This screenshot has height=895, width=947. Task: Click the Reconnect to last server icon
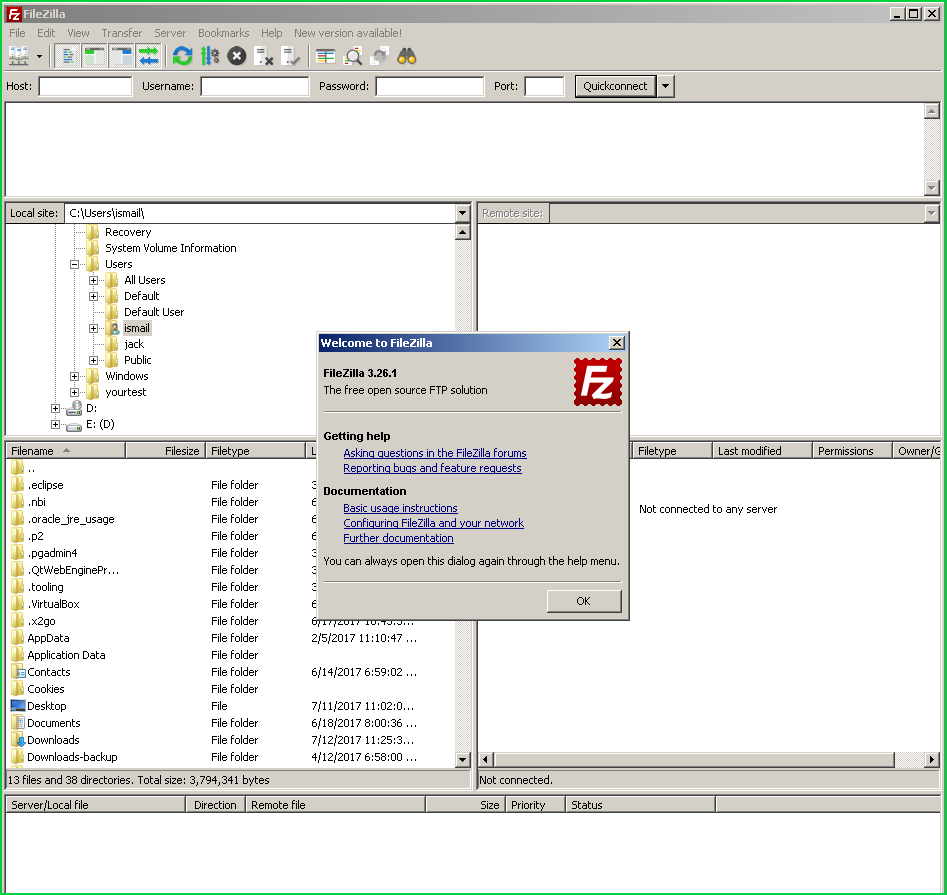pyautogui.click(x=291, y=57)
